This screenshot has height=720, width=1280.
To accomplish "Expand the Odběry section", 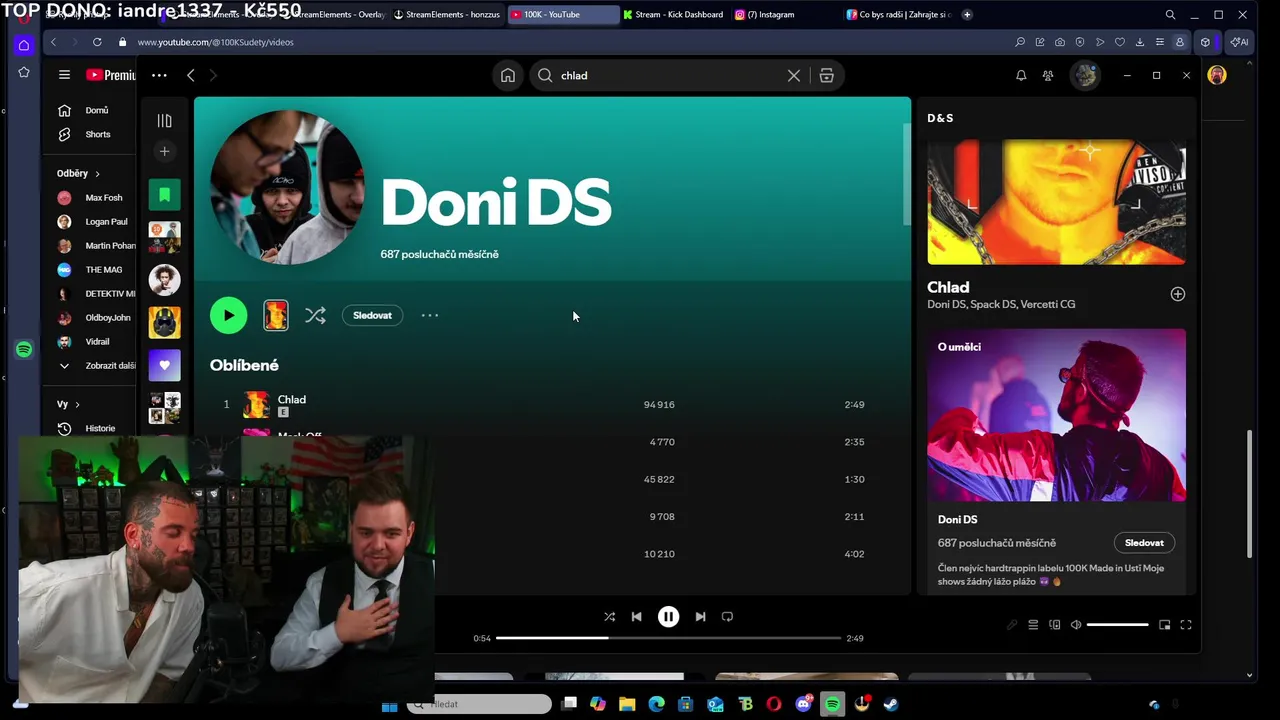I will pos(78,173).
